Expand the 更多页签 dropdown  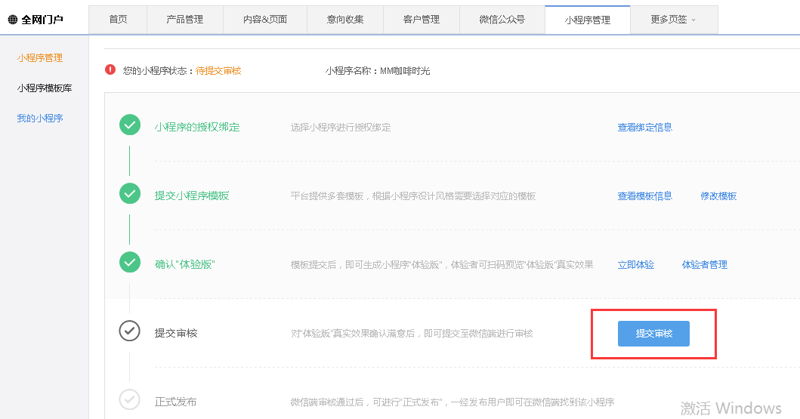(673, 19)
